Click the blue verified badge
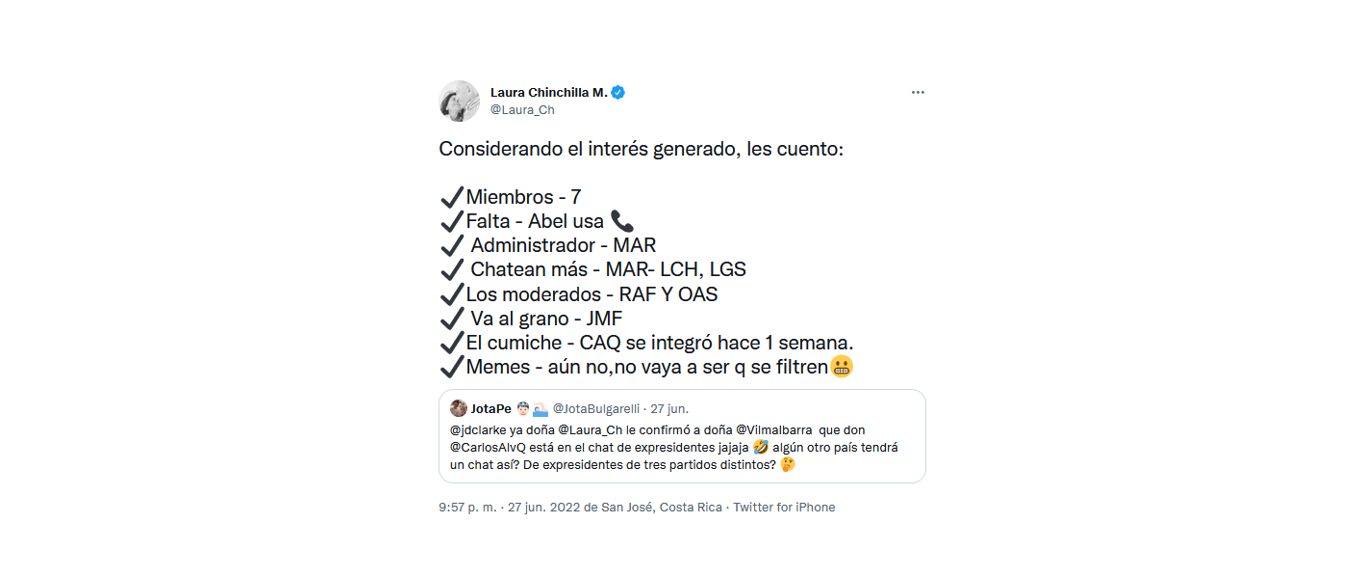1359x573 pixels. pyautogui.click(x=619, y=93)
